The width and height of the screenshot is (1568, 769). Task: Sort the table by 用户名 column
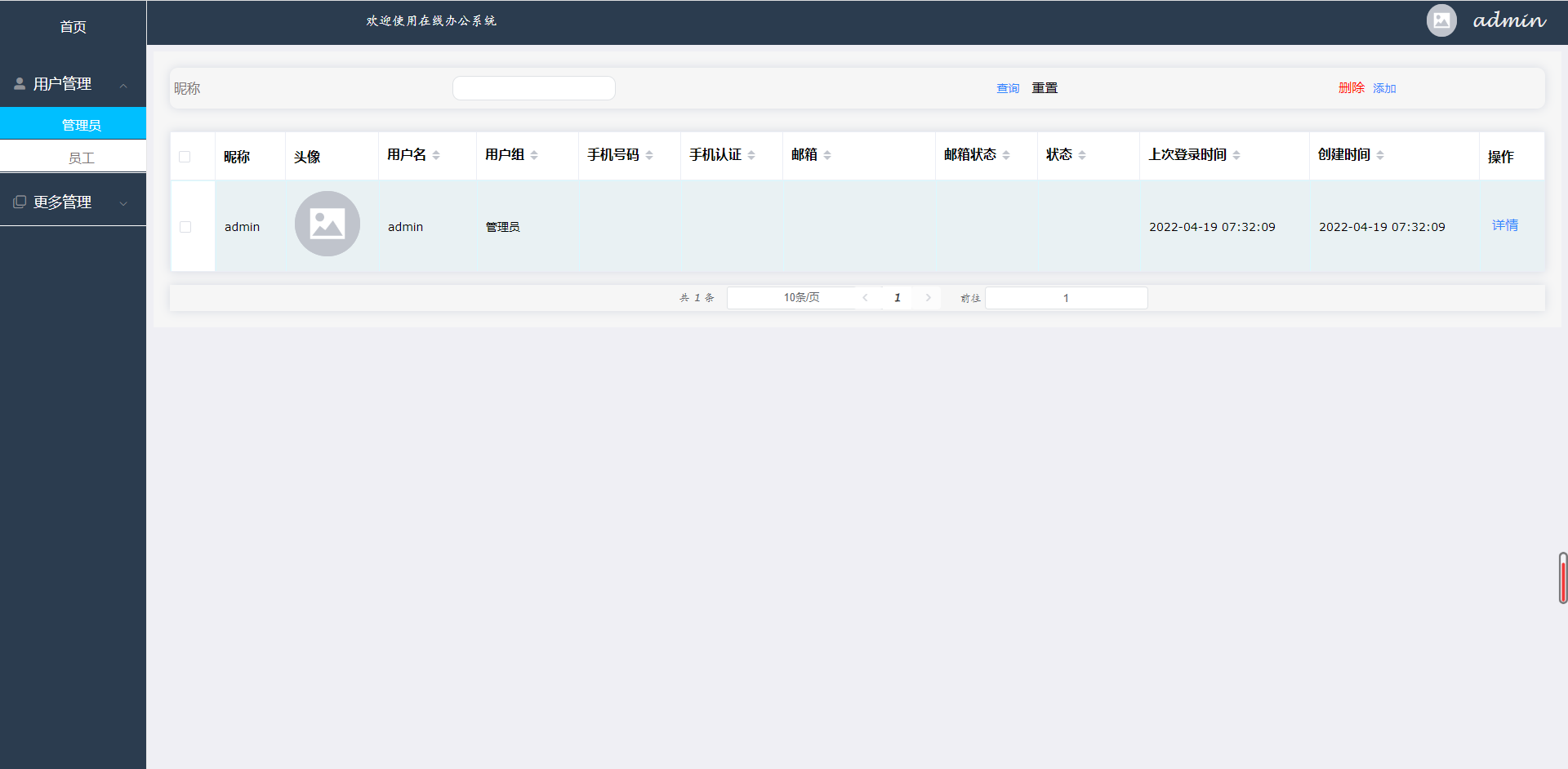coord(438,154)
